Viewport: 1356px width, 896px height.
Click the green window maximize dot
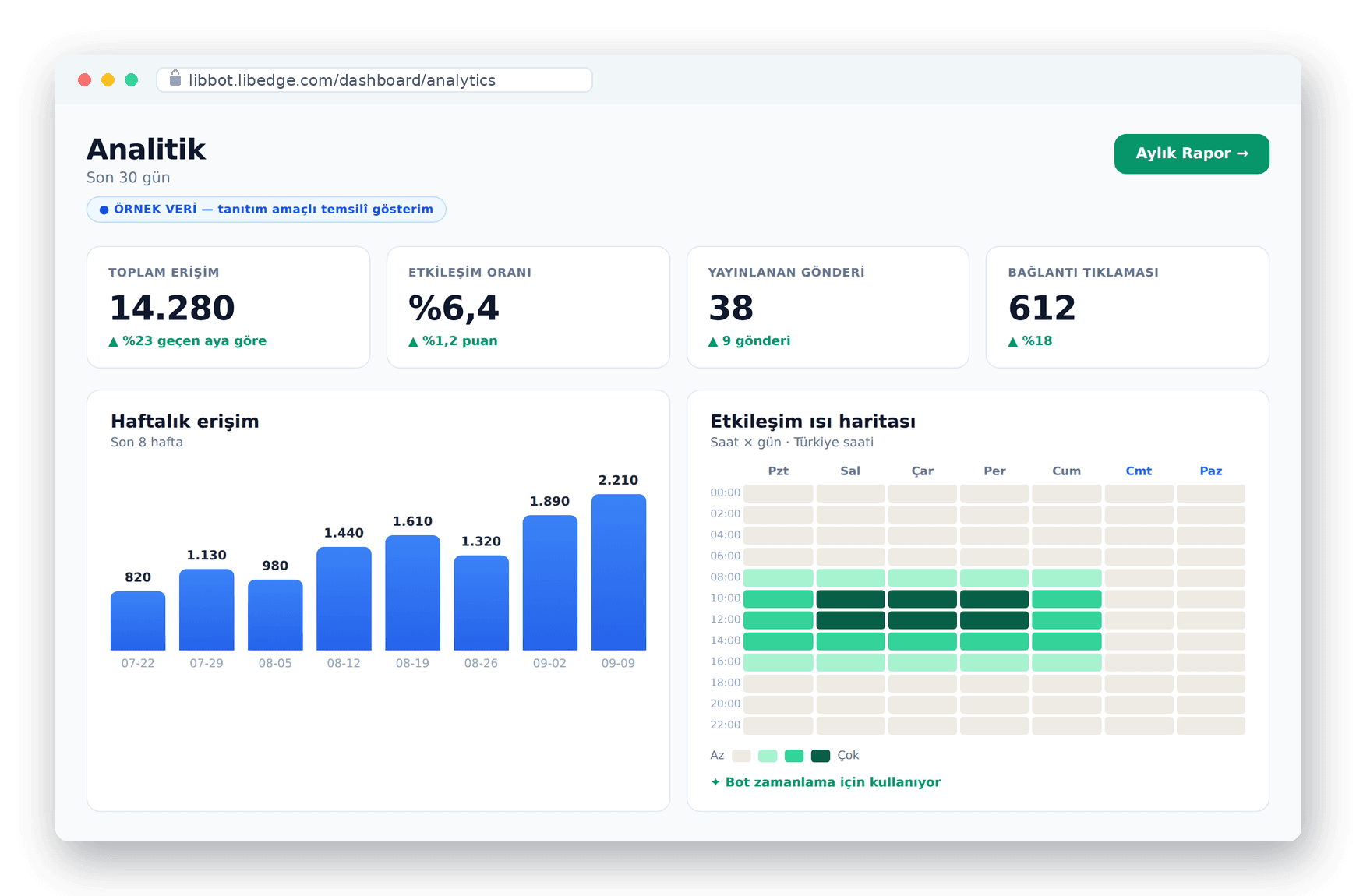pyautogui.click(x=132, y=79)
